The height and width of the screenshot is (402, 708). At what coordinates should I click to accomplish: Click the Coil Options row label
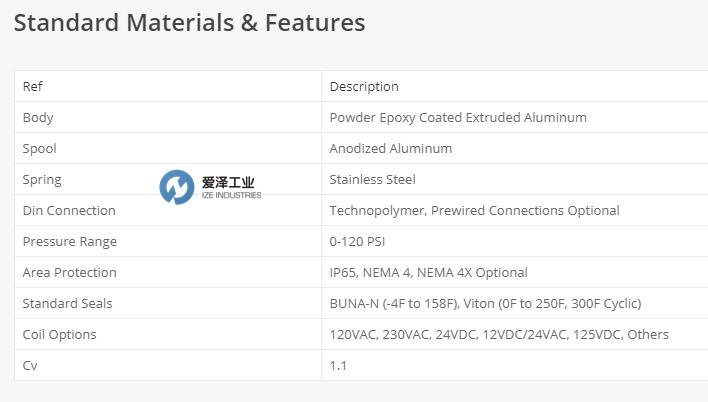[x=61, y=335]
